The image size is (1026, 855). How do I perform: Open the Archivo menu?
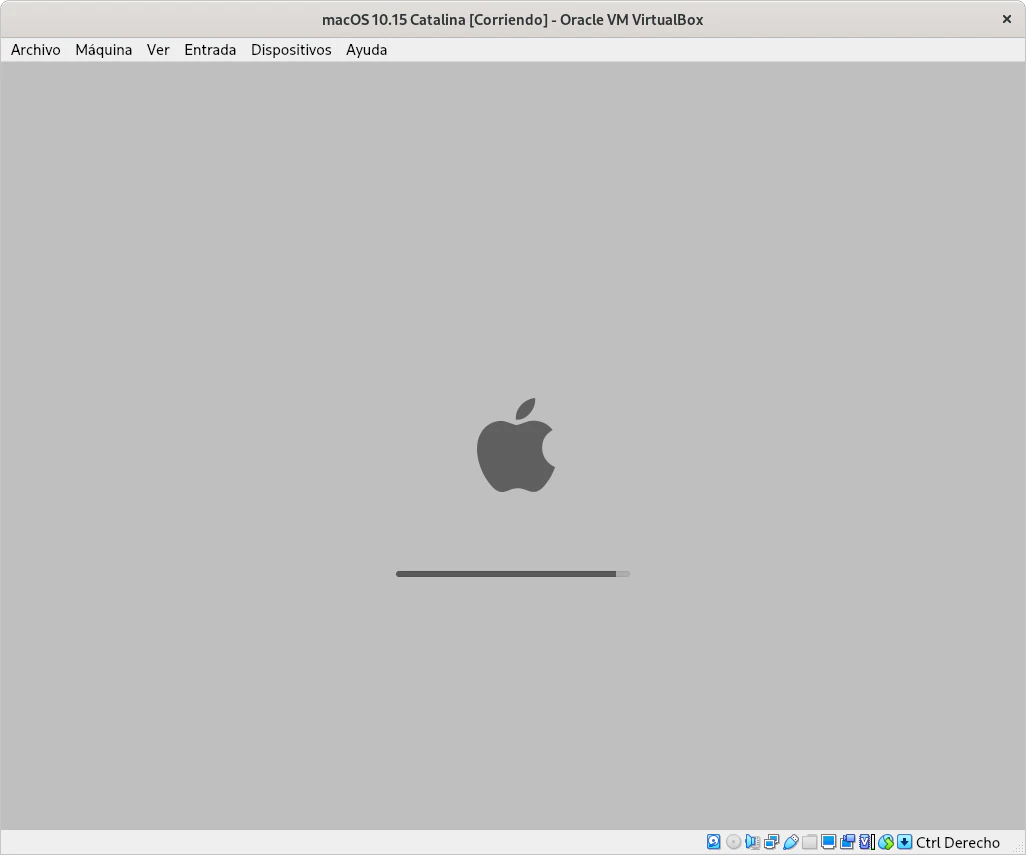click(x=36, y=50)
